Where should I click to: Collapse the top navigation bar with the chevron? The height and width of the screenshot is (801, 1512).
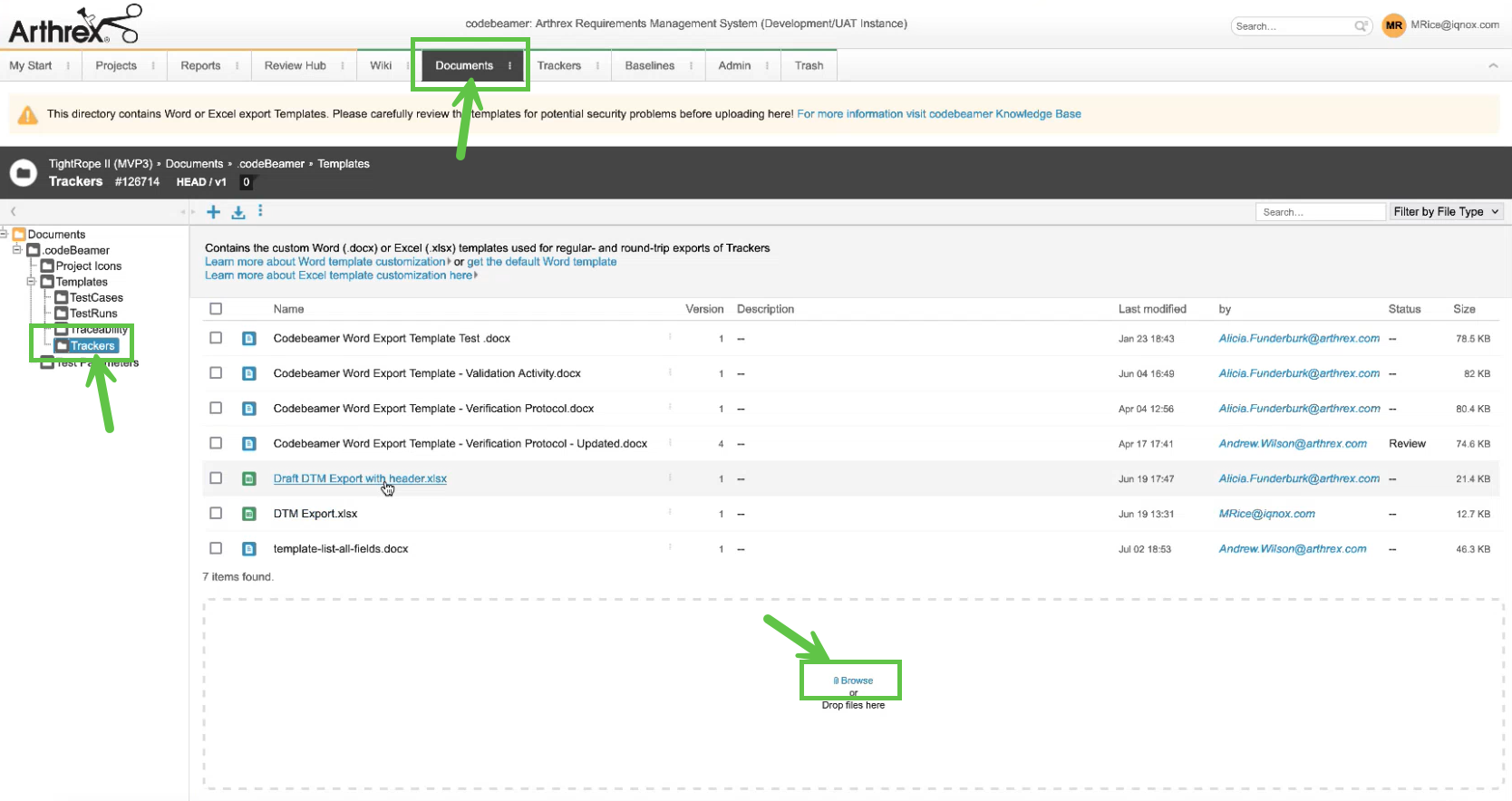point(1493,66)
